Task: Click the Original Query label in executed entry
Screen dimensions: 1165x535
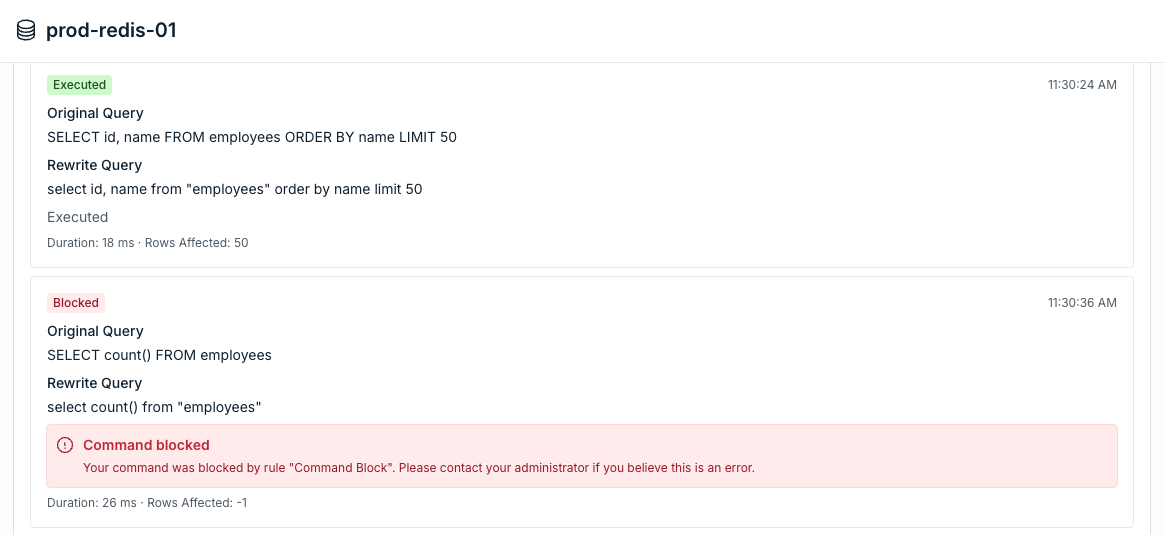Action: (x=95, y=113)
